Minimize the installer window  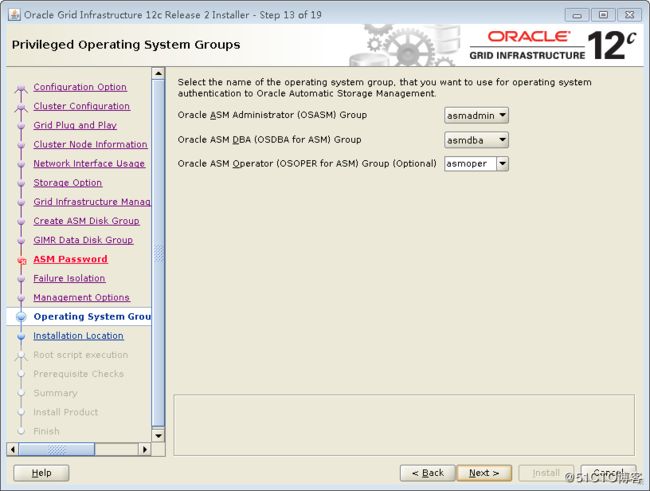pyautogui.click(x=577, y=15)
